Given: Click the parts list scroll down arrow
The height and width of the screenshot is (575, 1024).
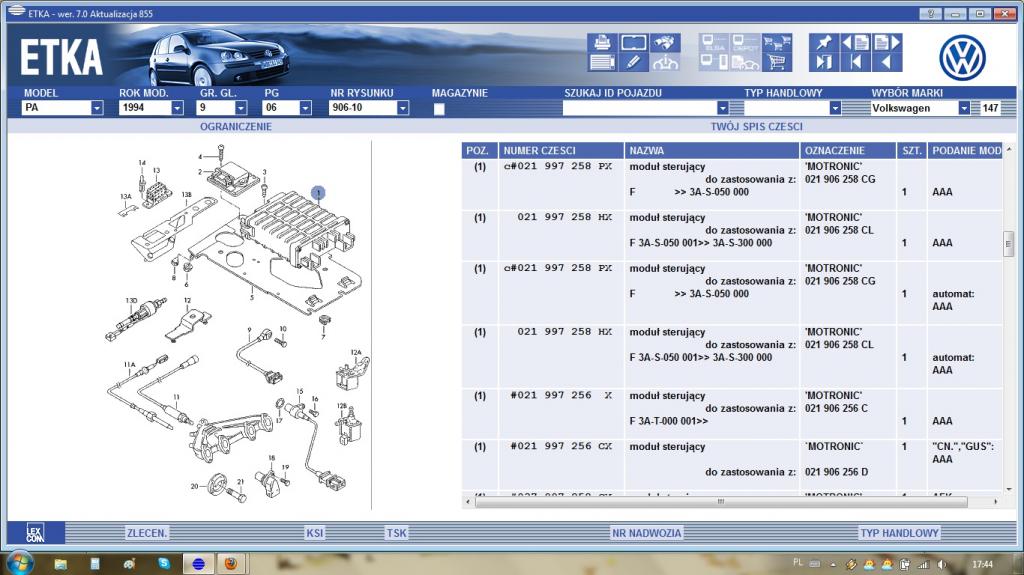Looking at the screenshot, I should [1009, 489].
